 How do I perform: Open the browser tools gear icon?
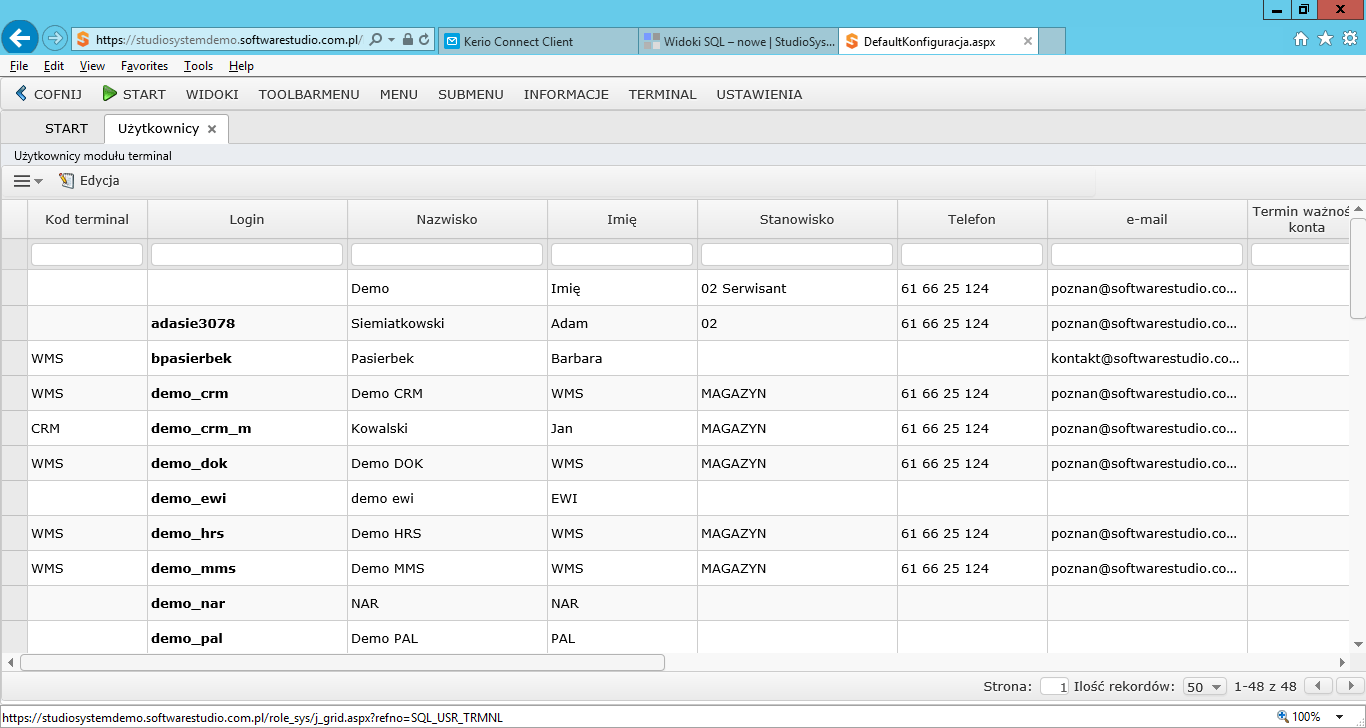click(x=1349, y=39)
